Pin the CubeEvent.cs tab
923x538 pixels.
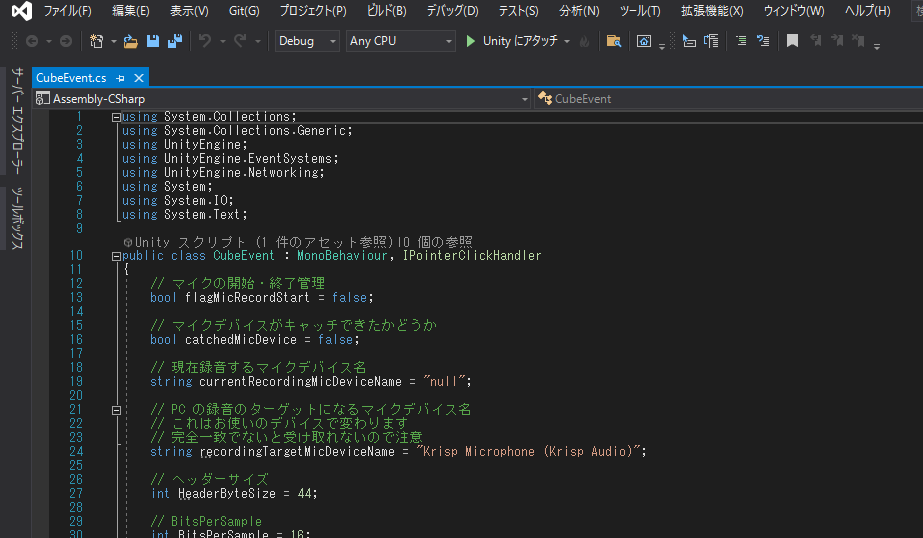pos(121,78)
